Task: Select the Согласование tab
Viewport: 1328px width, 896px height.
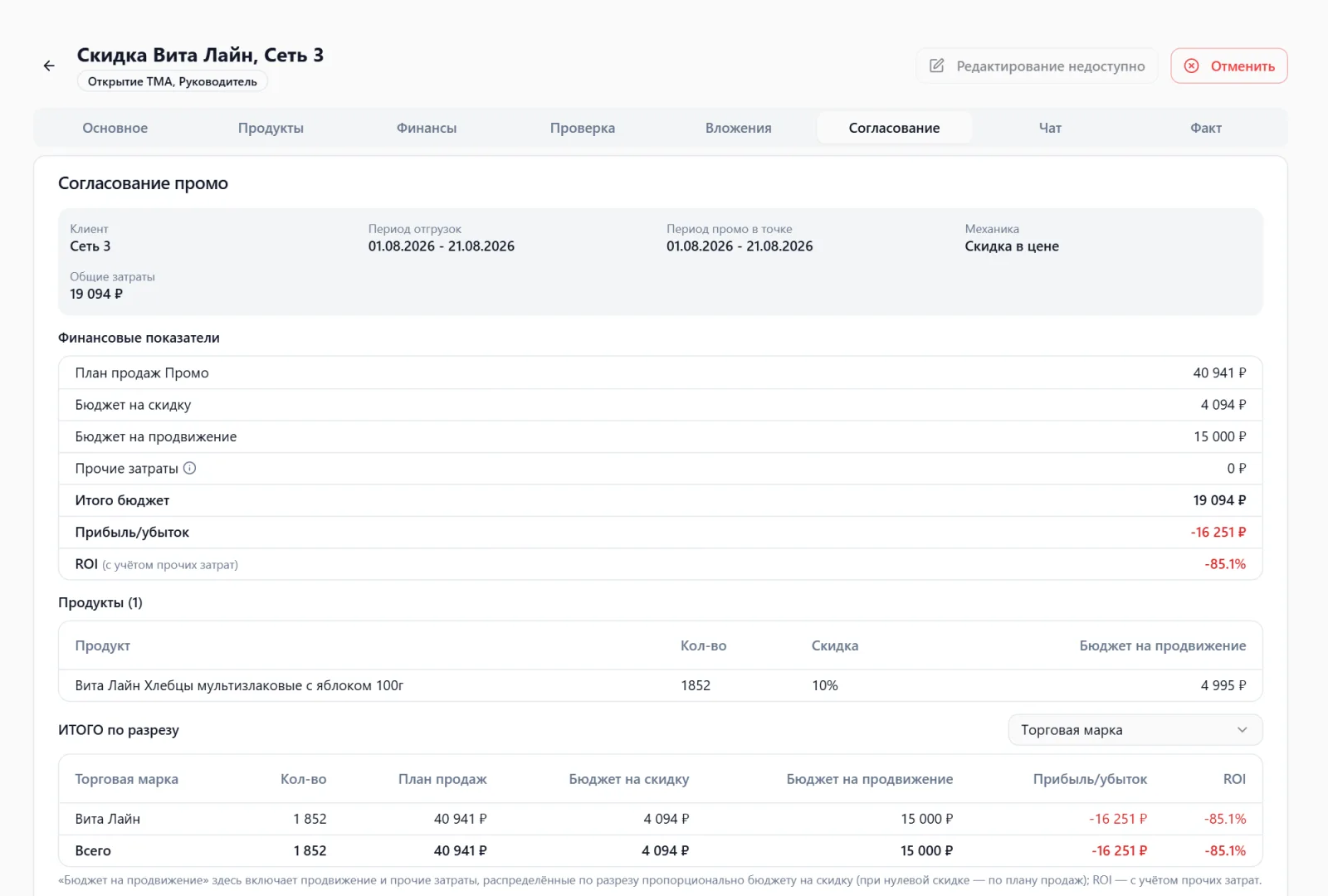Action: pos(894,128)
